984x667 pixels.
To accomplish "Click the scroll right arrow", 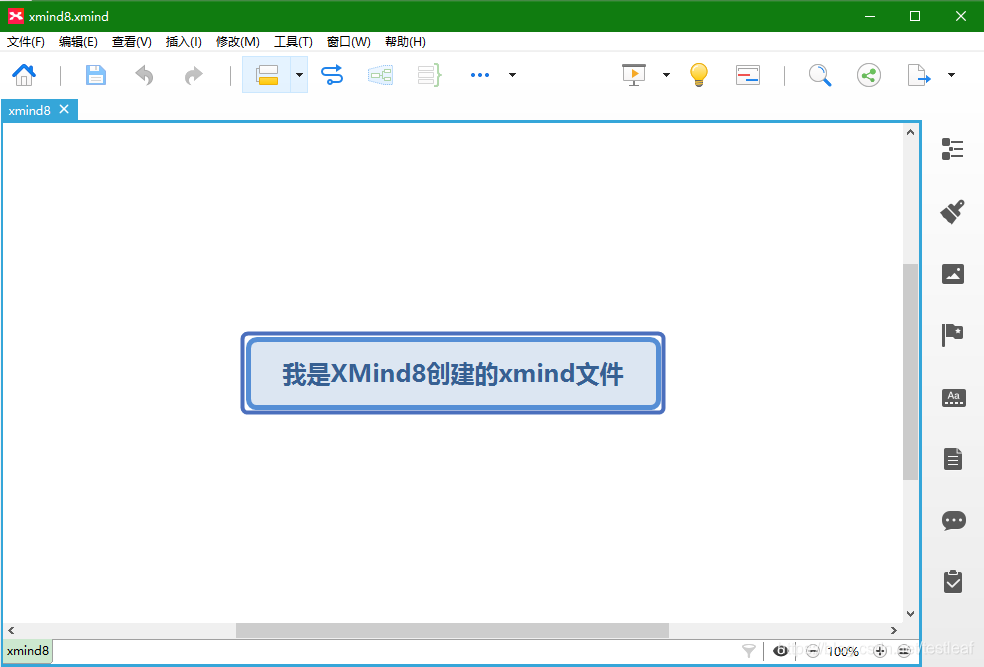I will (894, 630).
